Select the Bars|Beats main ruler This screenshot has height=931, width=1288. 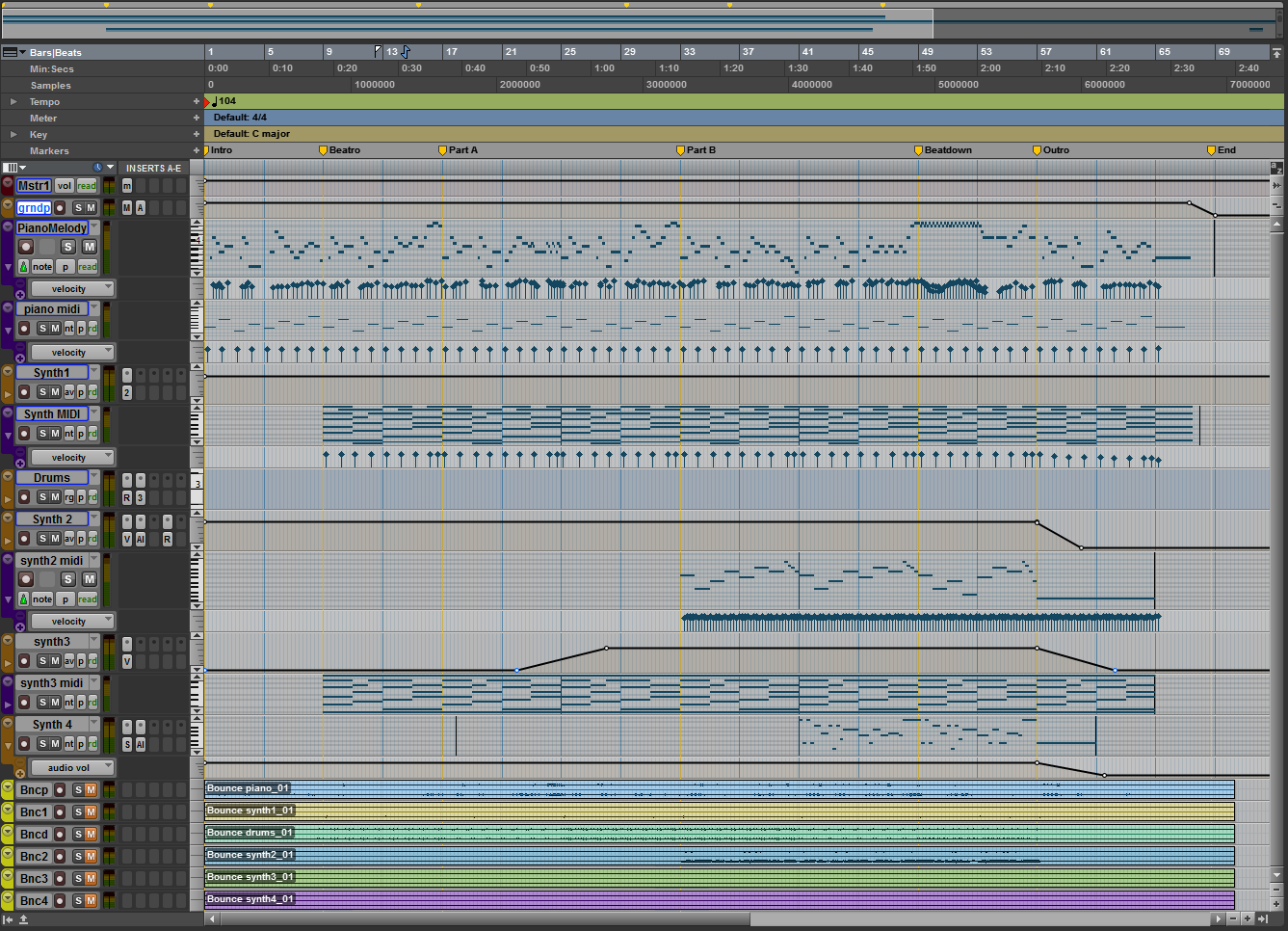tap(55, 52)
